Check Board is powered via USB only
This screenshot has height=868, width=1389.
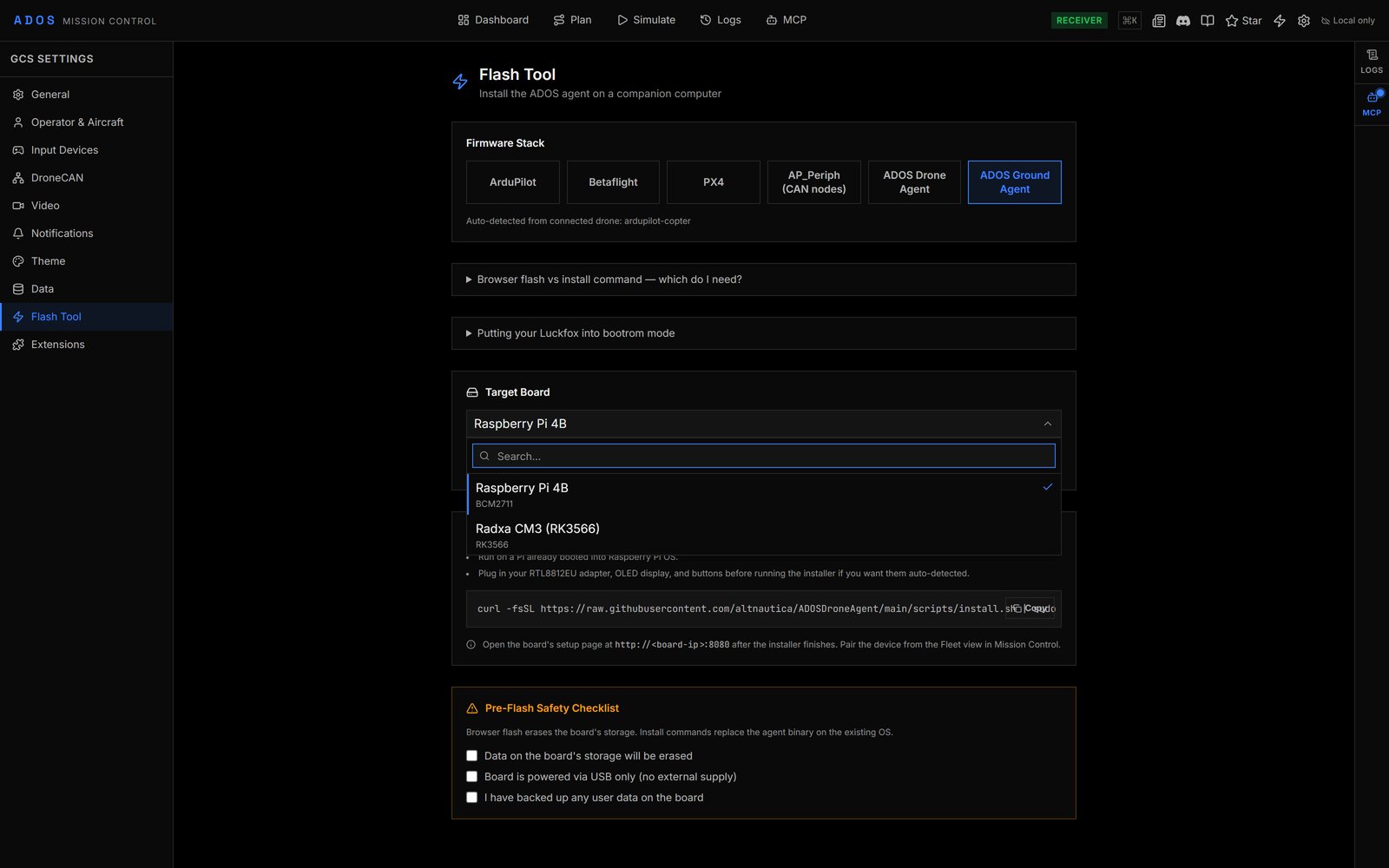pos(472,777)
